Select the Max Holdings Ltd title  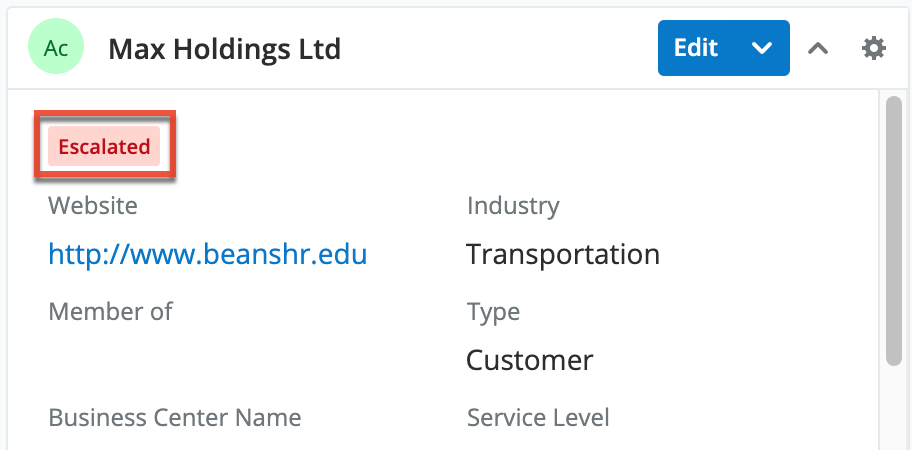pyautogui.click(x=224, y=48)
